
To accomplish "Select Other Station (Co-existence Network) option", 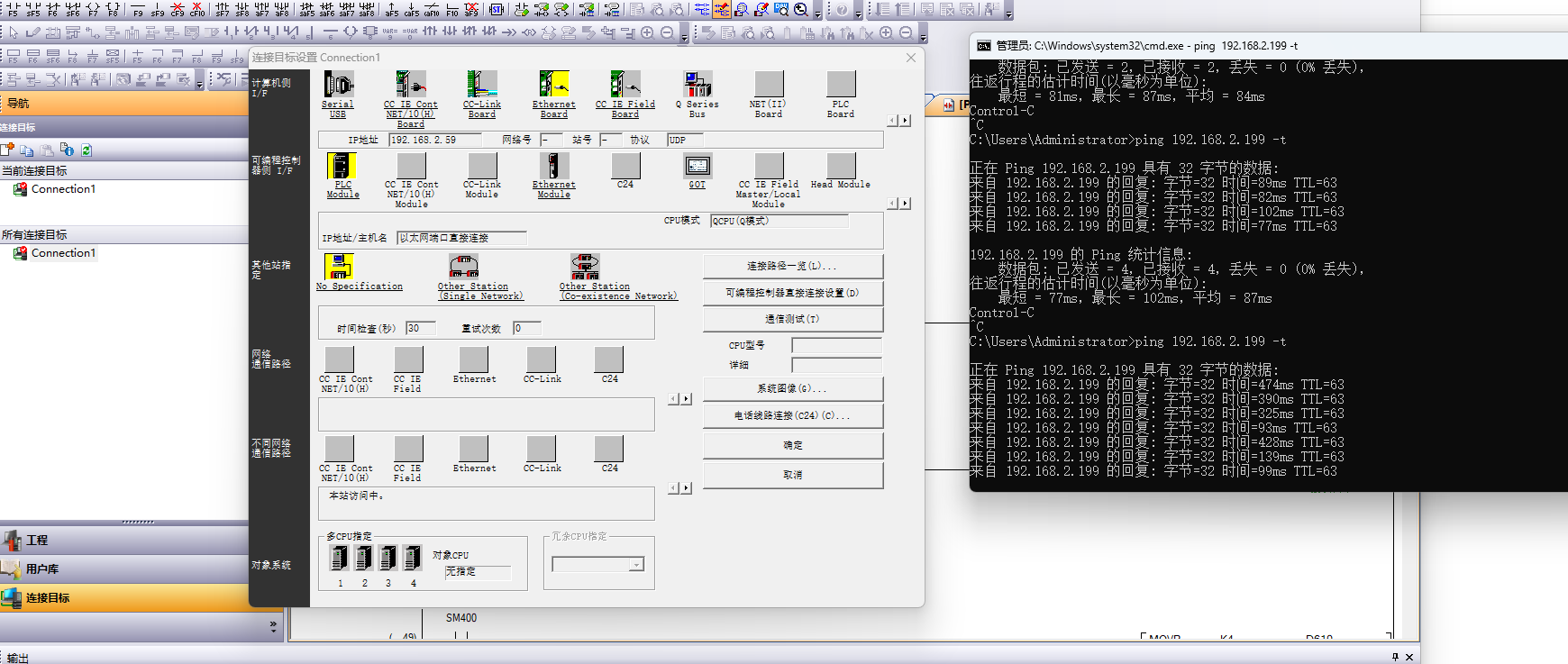I will (x=585, y=267).
